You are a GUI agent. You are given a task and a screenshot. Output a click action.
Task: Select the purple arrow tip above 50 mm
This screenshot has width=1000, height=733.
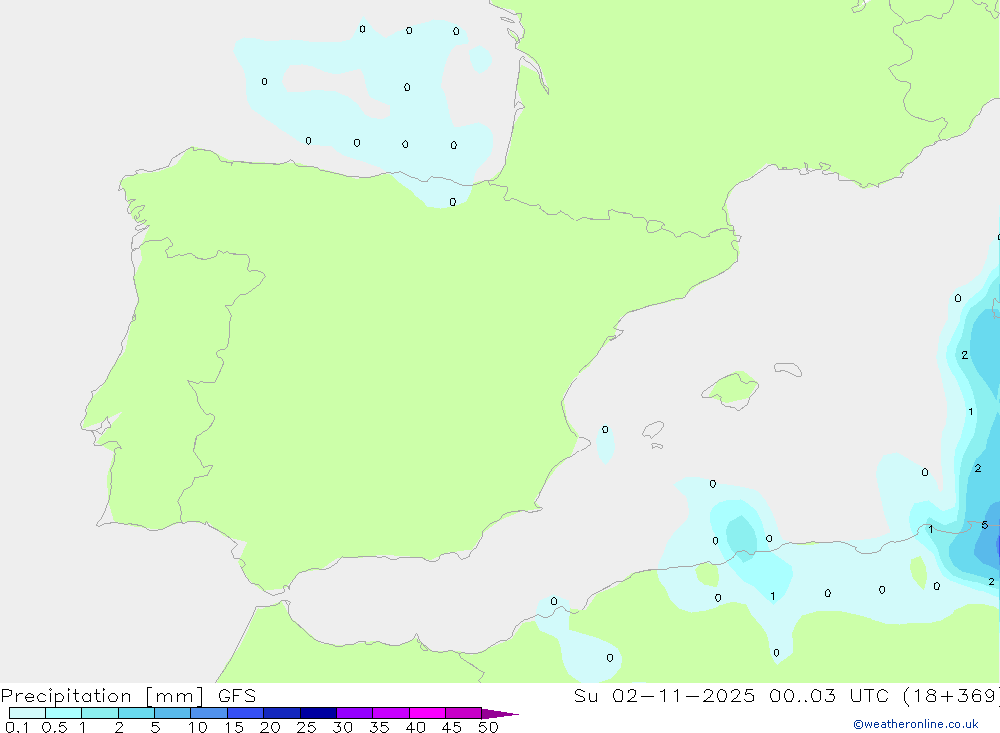[500, 713]
